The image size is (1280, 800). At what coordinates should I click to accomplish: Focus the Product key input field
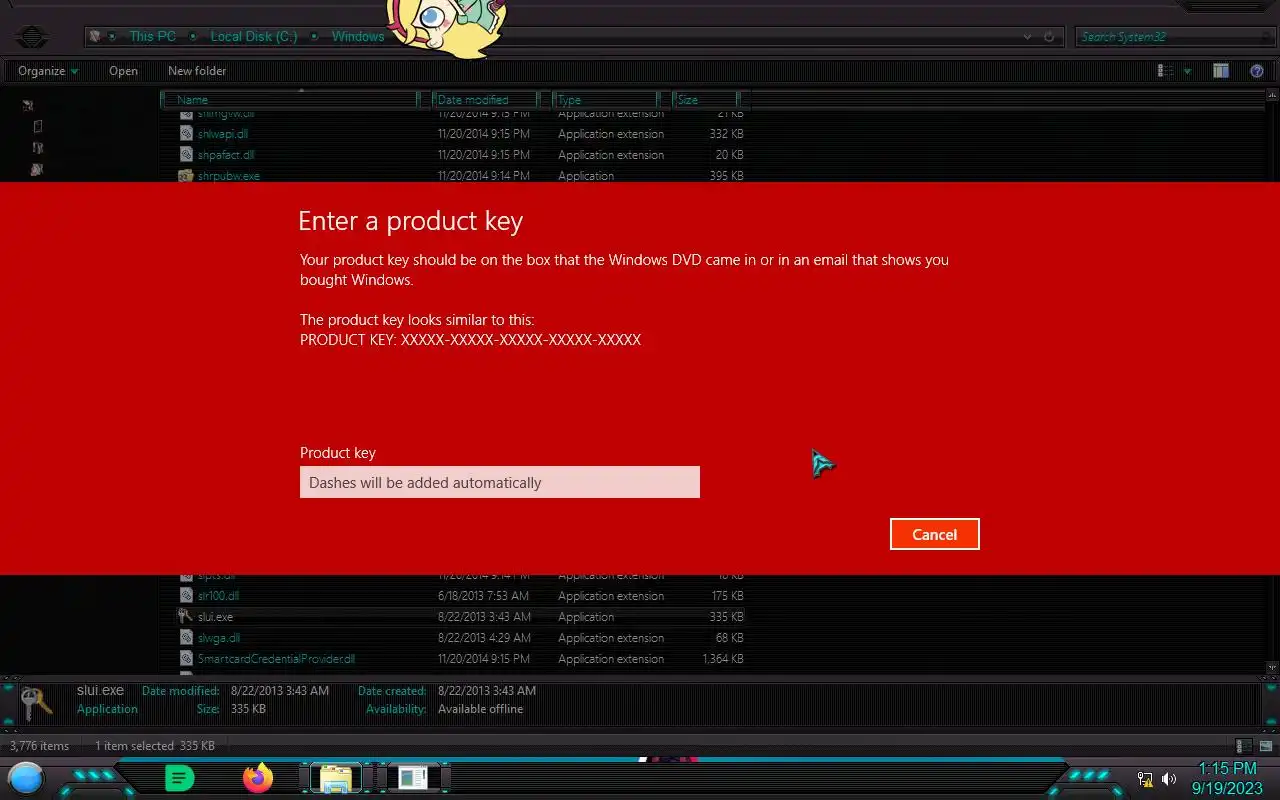(x=500, y=482)
